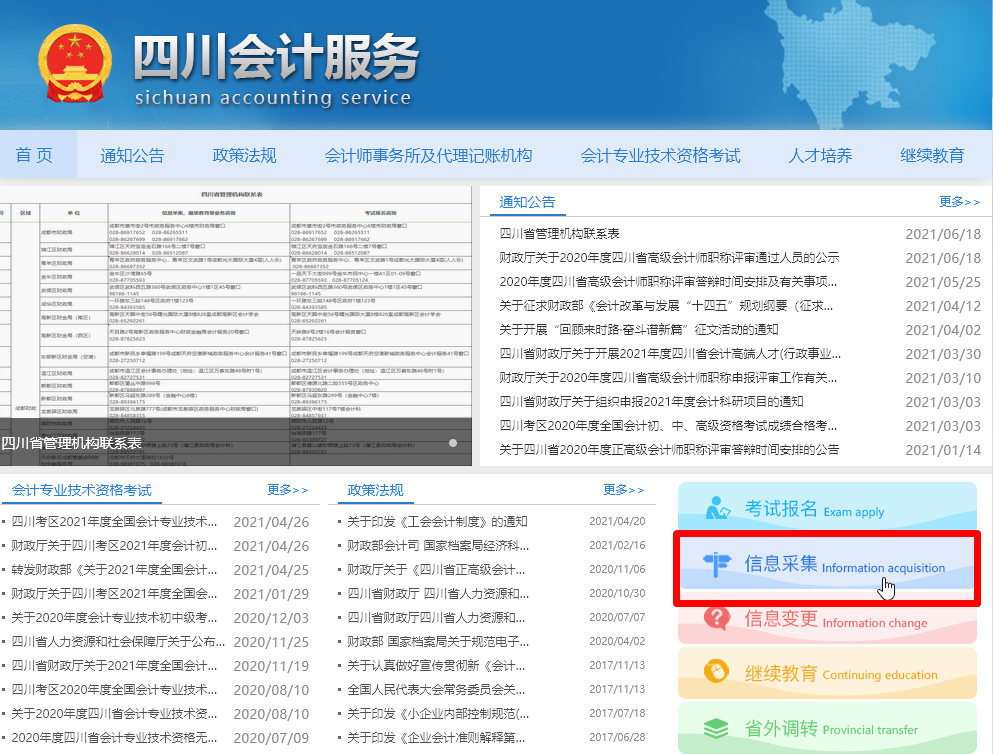Switch to the 通知公告 menu tab
993x754 pixels.
click(131, 153)
